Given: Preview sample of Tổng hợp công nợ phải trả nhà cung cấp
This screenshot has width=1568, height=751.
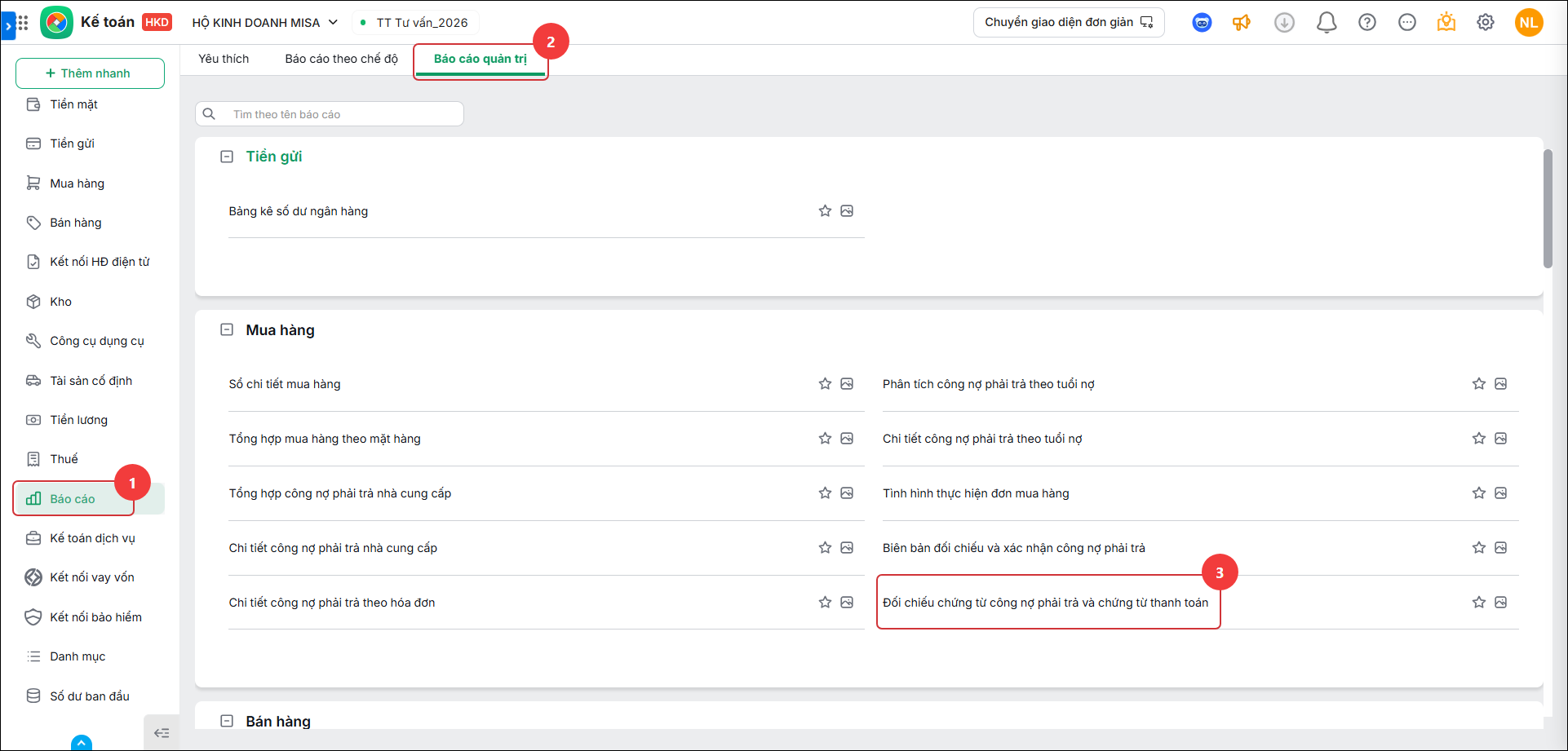Looking at the screenshot, I should pyautogui.click(x=847, y=493).
